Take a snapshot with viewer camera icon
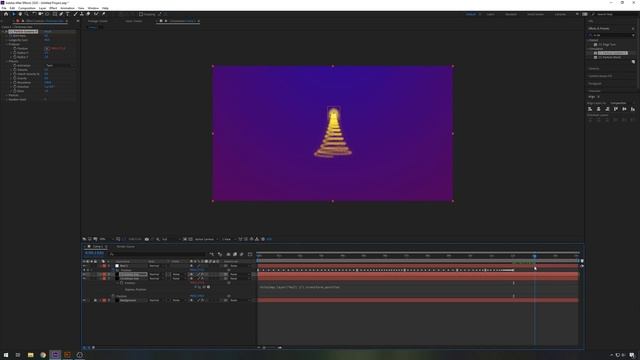 click(147, 239)
